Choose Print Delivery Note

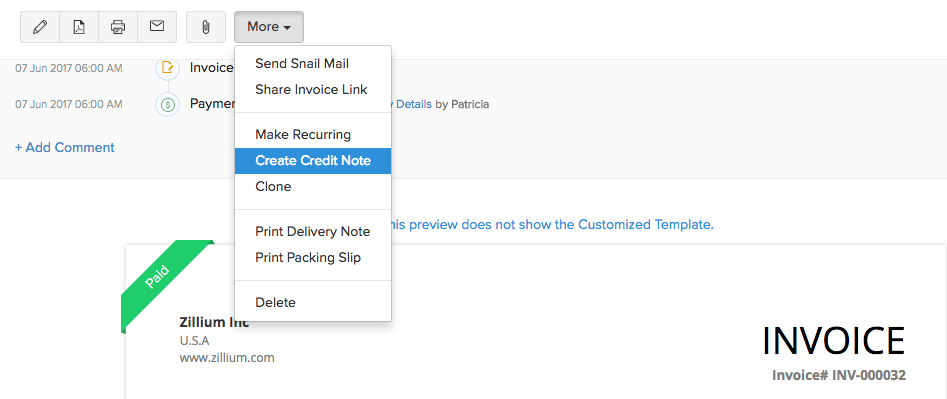[313, 232]
